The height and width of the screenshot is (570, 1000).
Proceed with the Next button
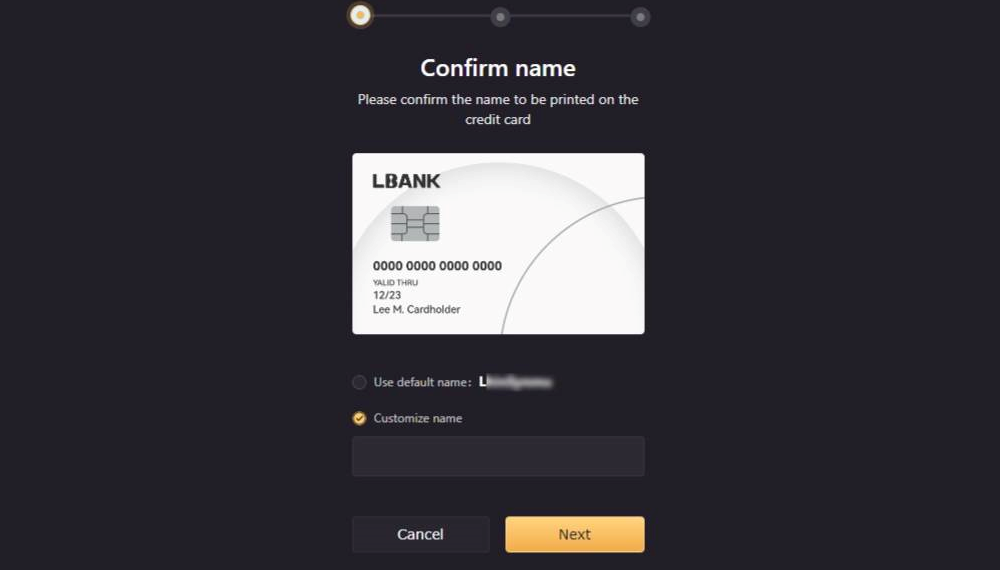click(x=575, y=534)
